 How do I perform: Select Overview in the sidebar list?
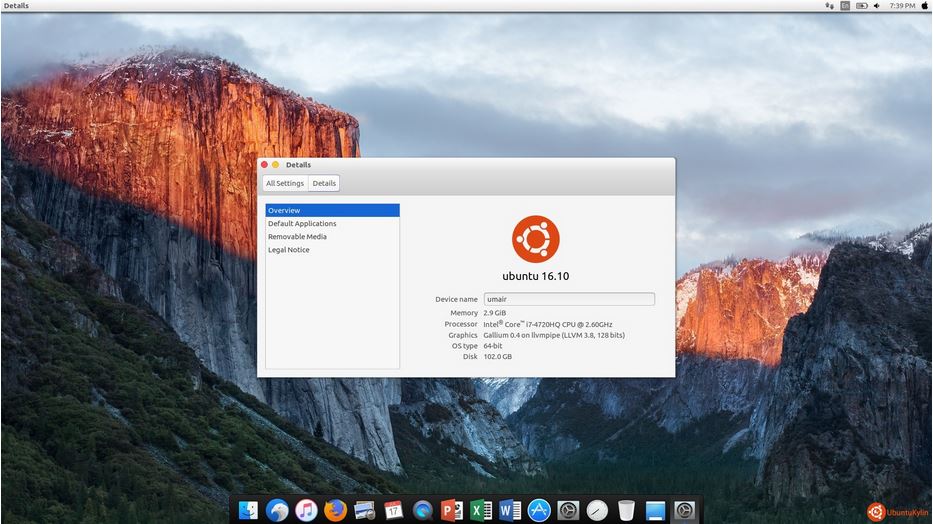coord(332,211)
